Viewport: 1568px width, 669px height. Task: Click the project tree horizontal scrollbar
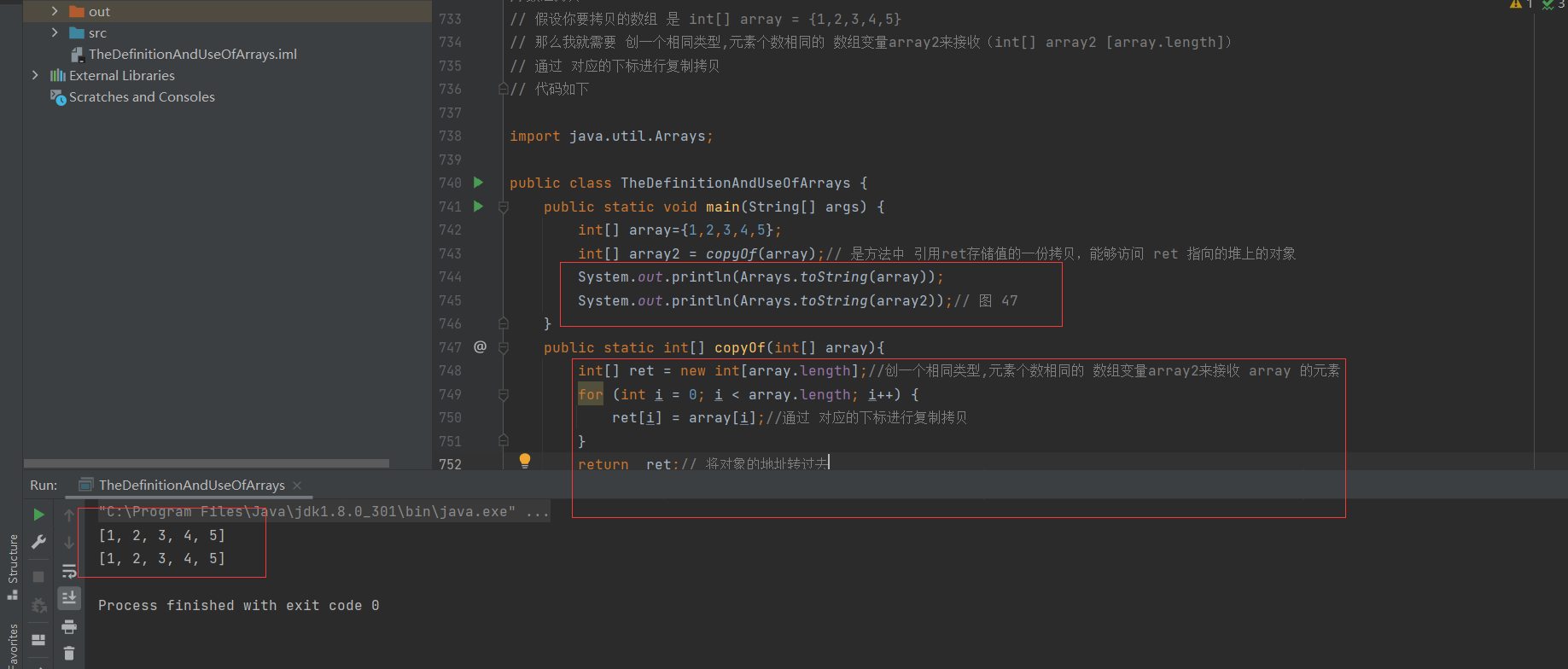tap(207, 463)
